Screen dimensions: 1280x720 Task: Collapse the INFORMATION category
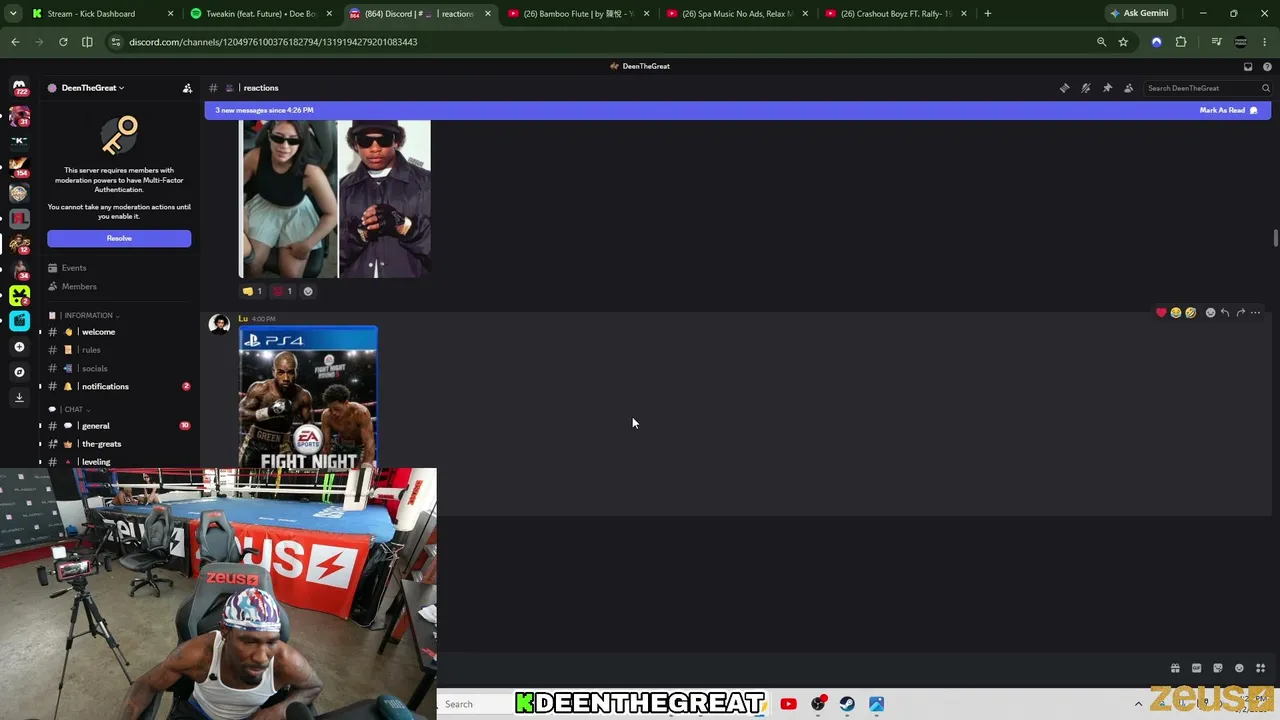tap(88, 315)
